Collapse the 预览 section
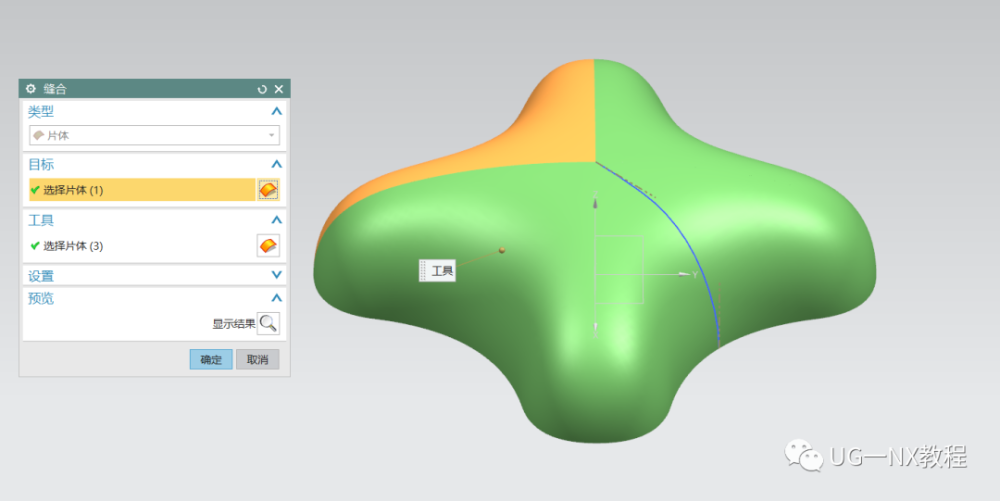The image size is (1000, 501). (276, 298)
